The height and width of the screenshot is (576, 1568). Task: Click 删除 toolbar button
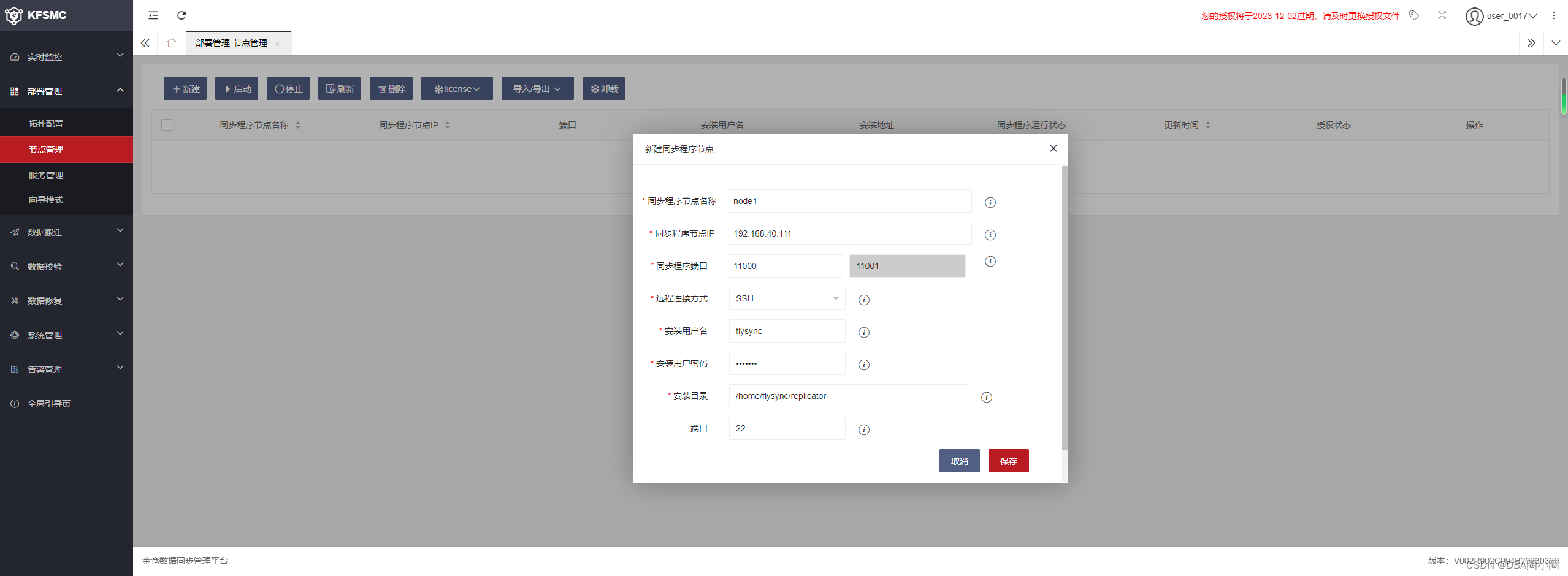391,88
